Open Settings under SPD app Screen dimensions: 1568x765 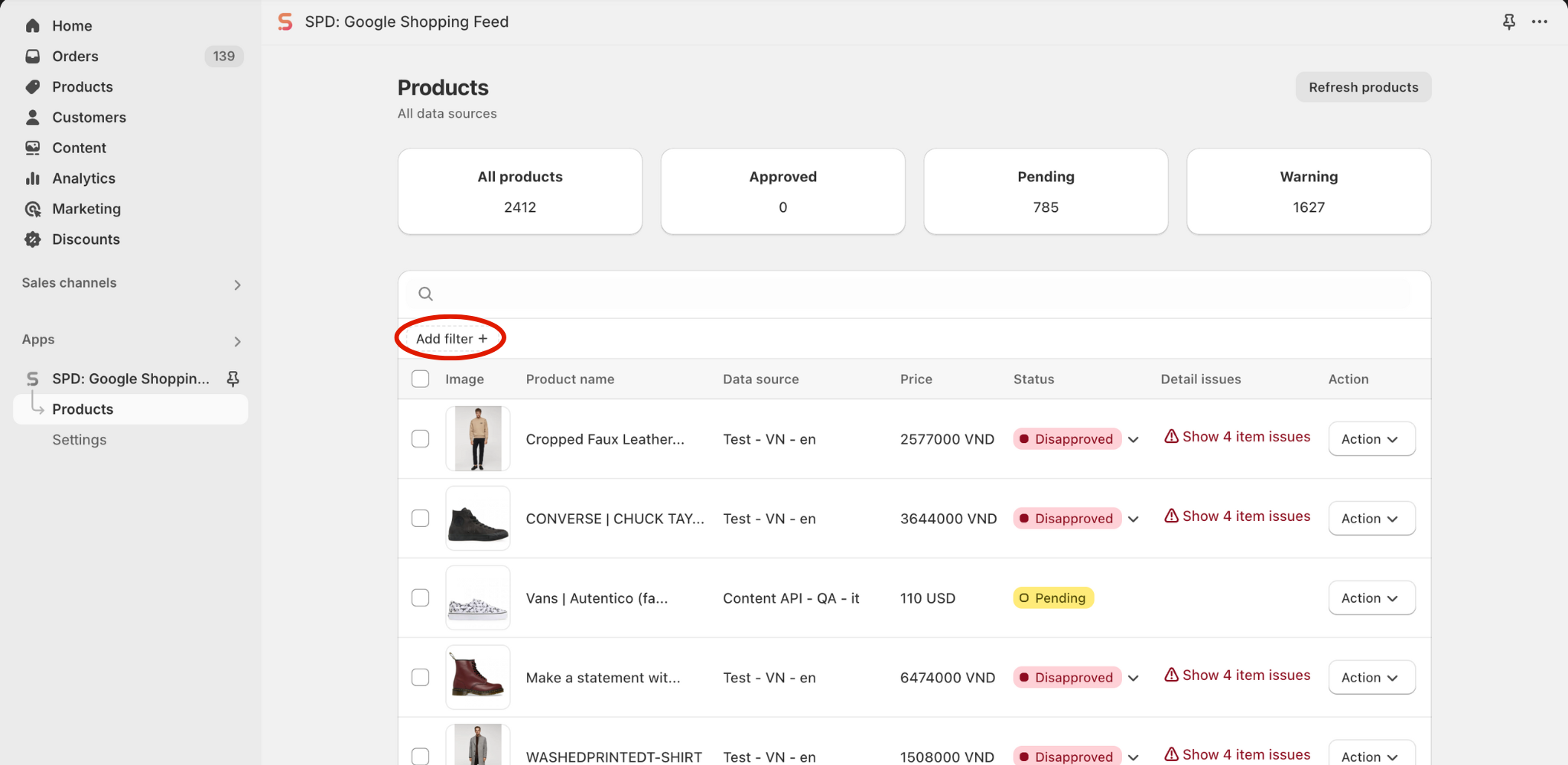(80, 440)
